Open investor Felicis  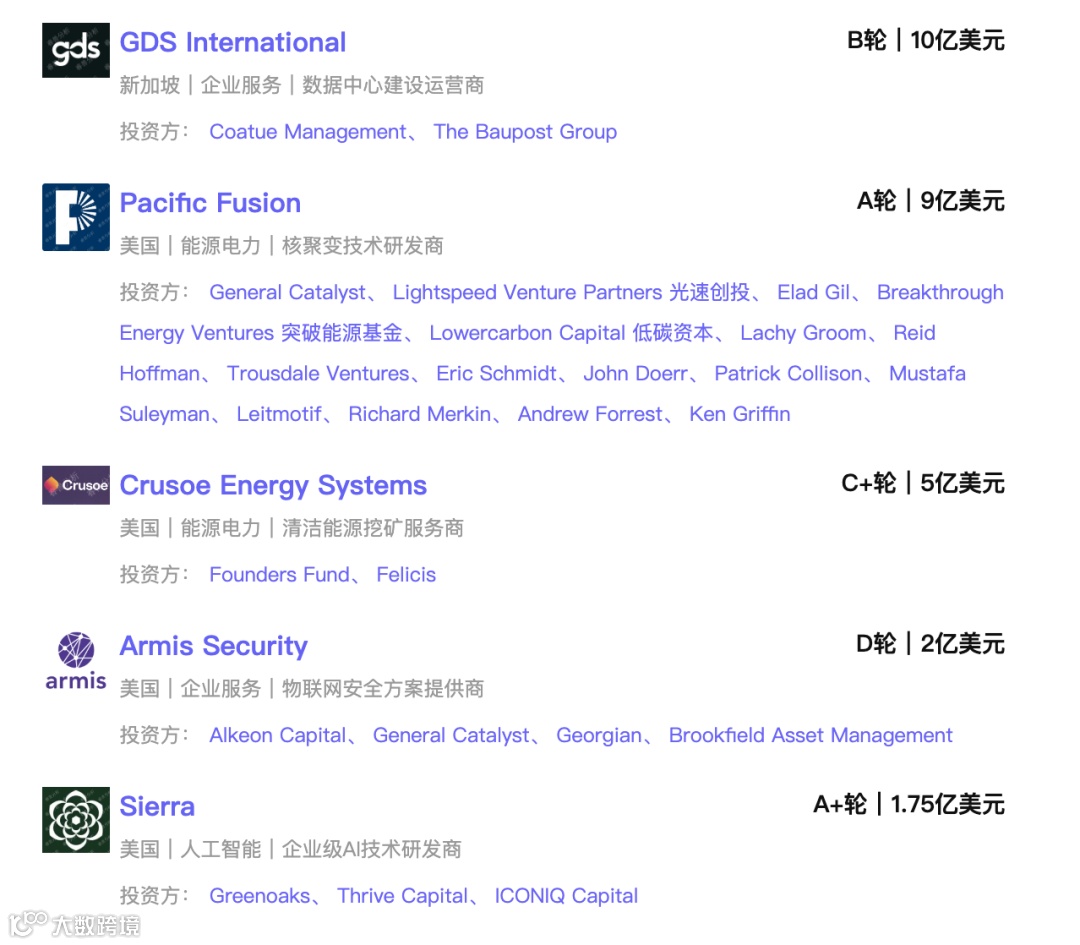point(406,574)
